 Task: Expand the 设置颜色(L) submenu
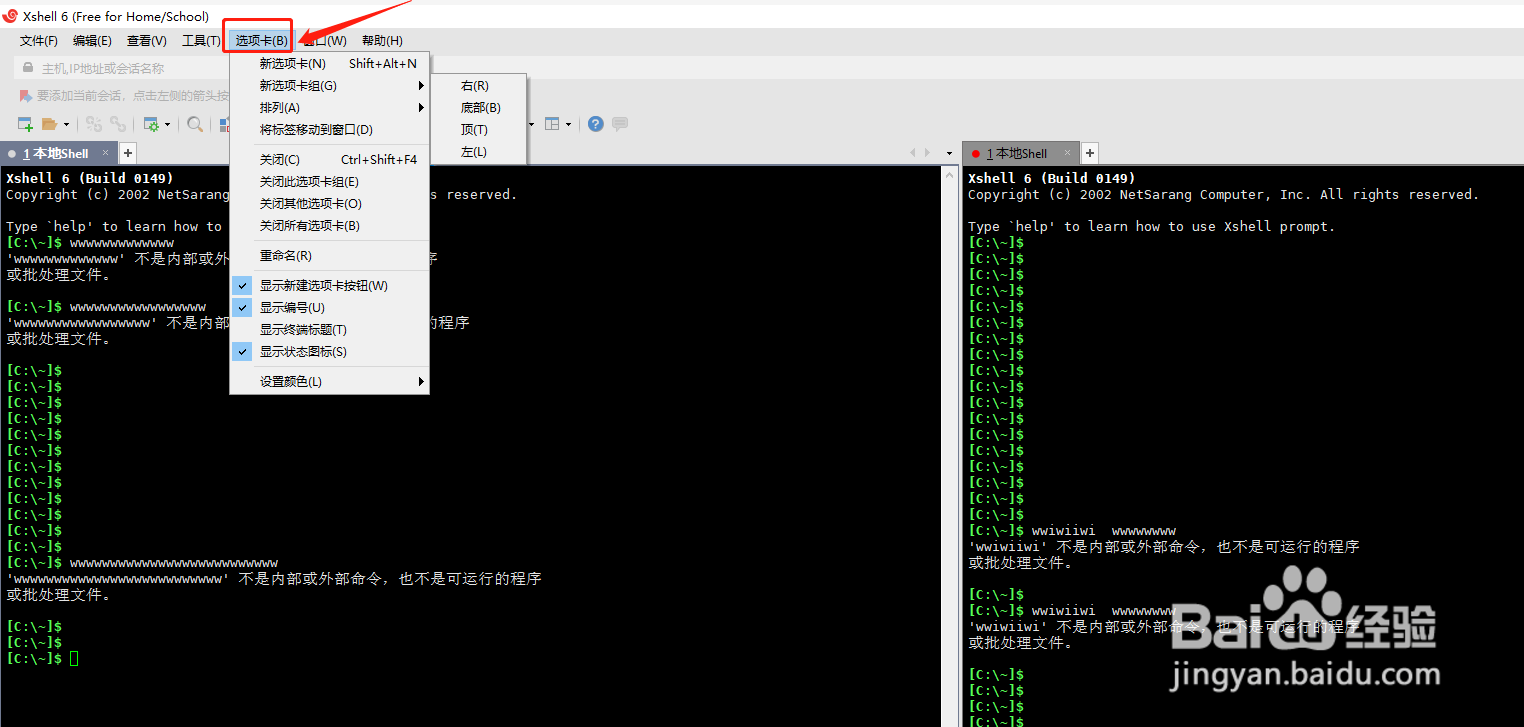[330, 381]
